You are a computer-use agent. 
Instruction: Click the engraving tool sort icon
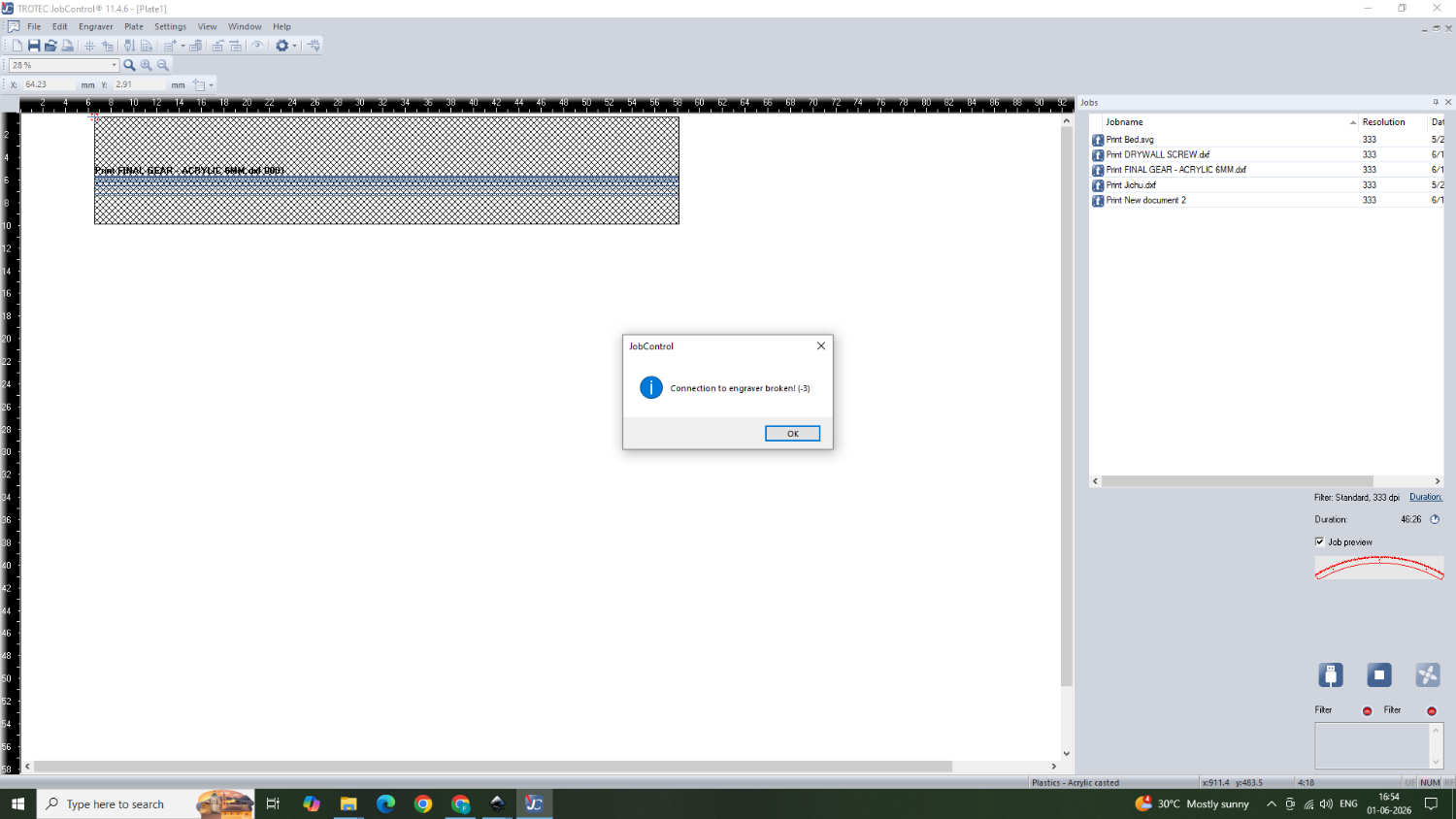[129, 46]
